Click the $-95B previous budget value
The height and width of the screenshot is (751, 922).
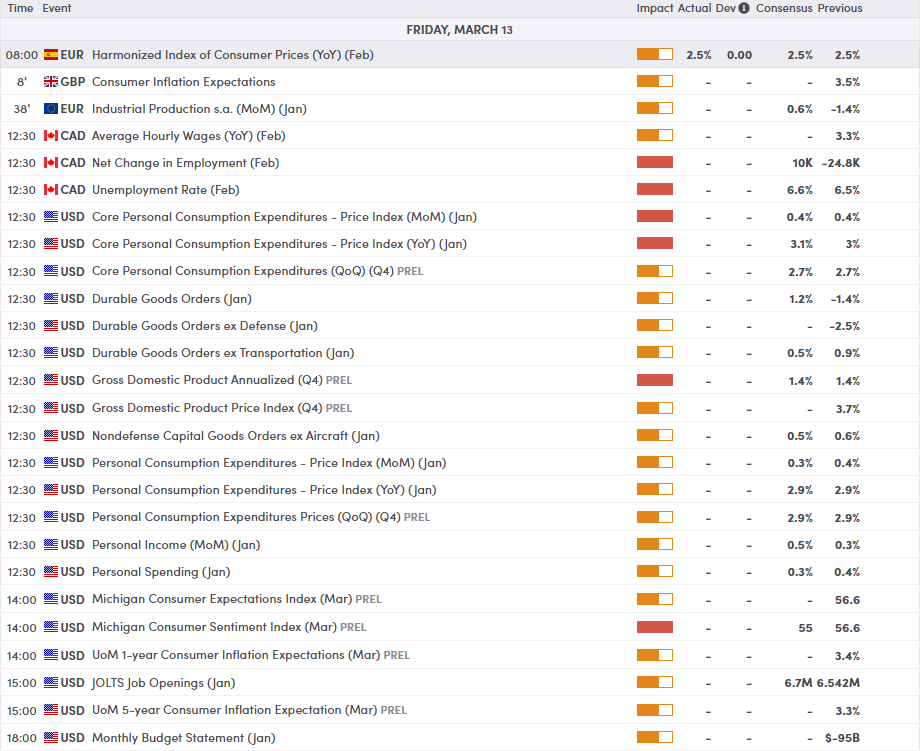pyautogui.click(x=842, y=737)
